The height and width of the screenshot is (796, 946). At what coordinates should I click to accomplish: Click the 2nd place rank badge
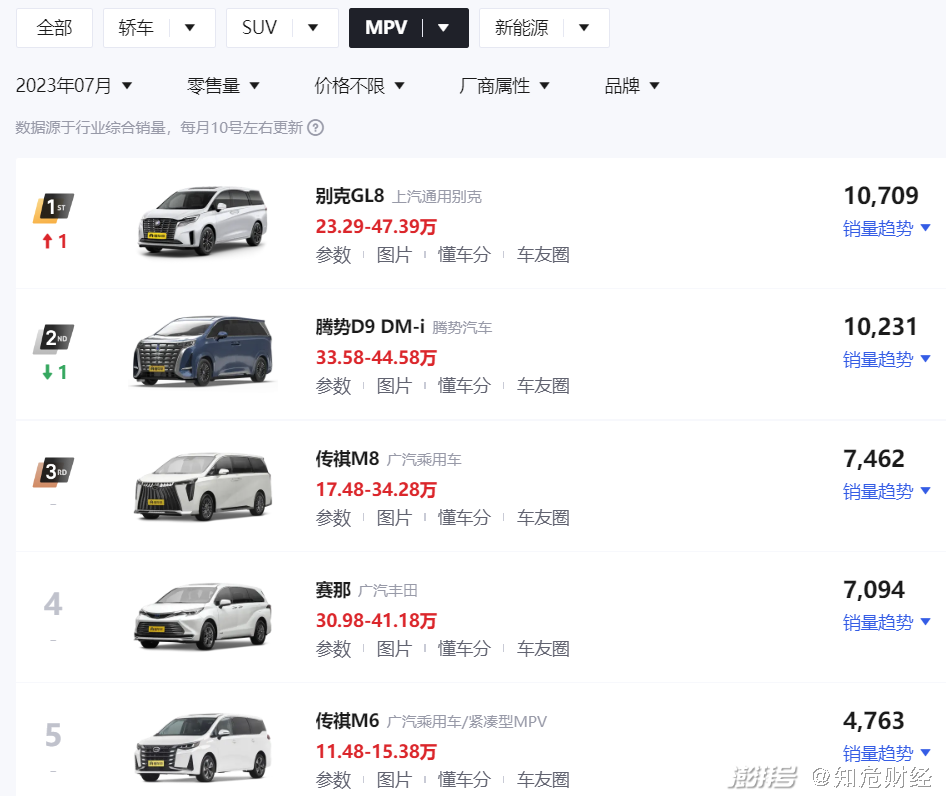[53, 339]
